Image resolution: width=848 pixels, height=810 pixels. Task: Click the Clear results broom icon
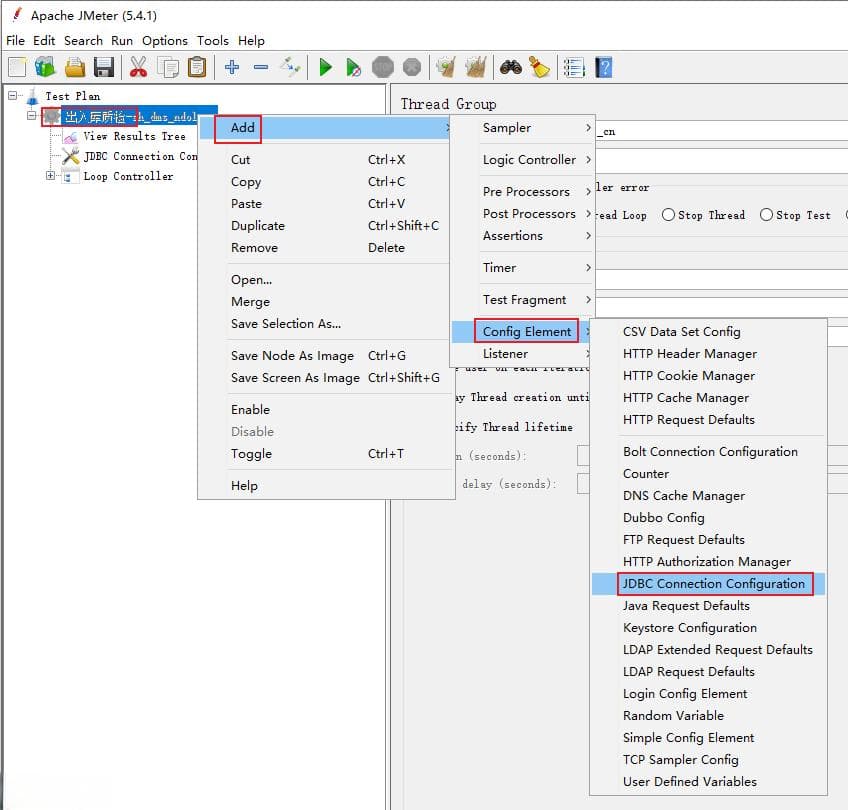coord(446,68)
